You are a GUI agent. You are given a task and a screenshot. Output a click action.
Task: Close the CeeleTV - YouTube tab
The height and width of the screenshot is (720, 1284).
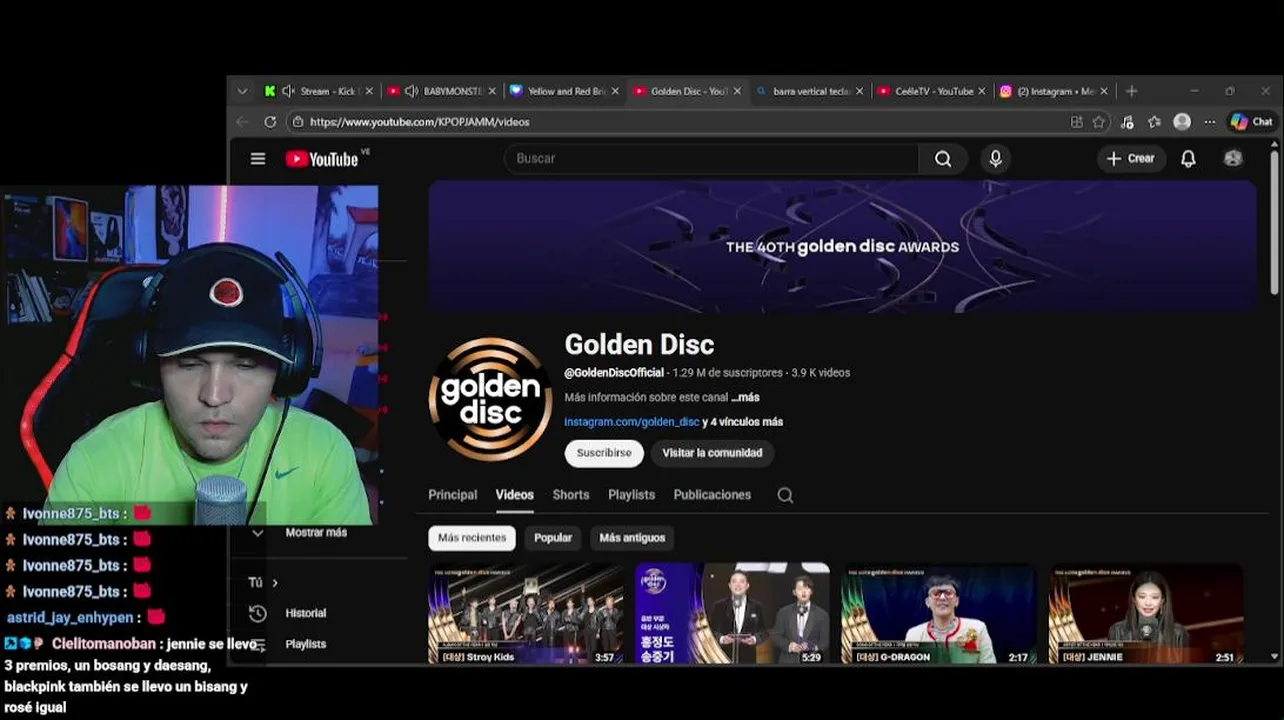[x=982, y=91]
